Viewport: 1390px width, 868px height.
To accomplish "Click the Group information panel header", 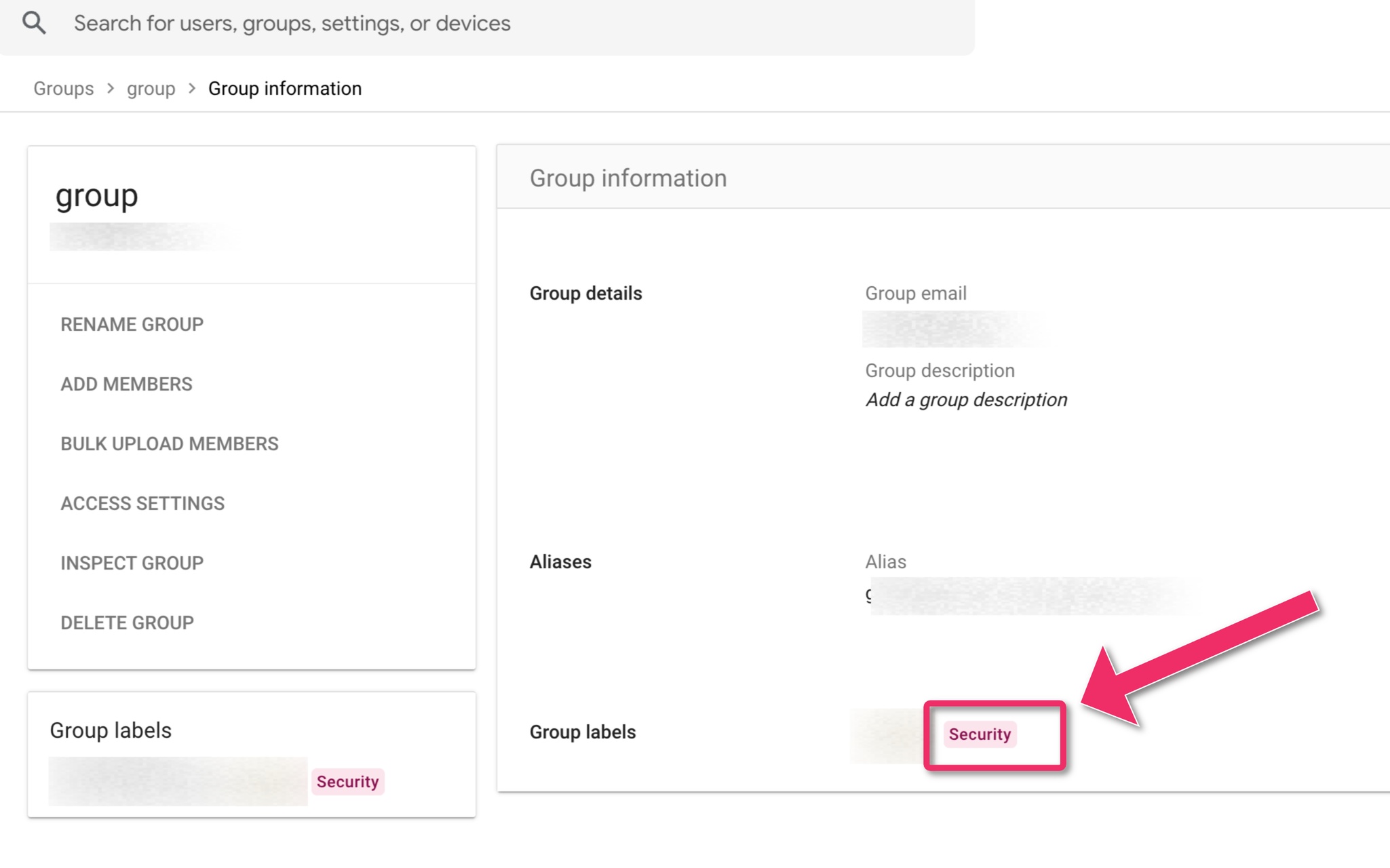I will [628, 178].
